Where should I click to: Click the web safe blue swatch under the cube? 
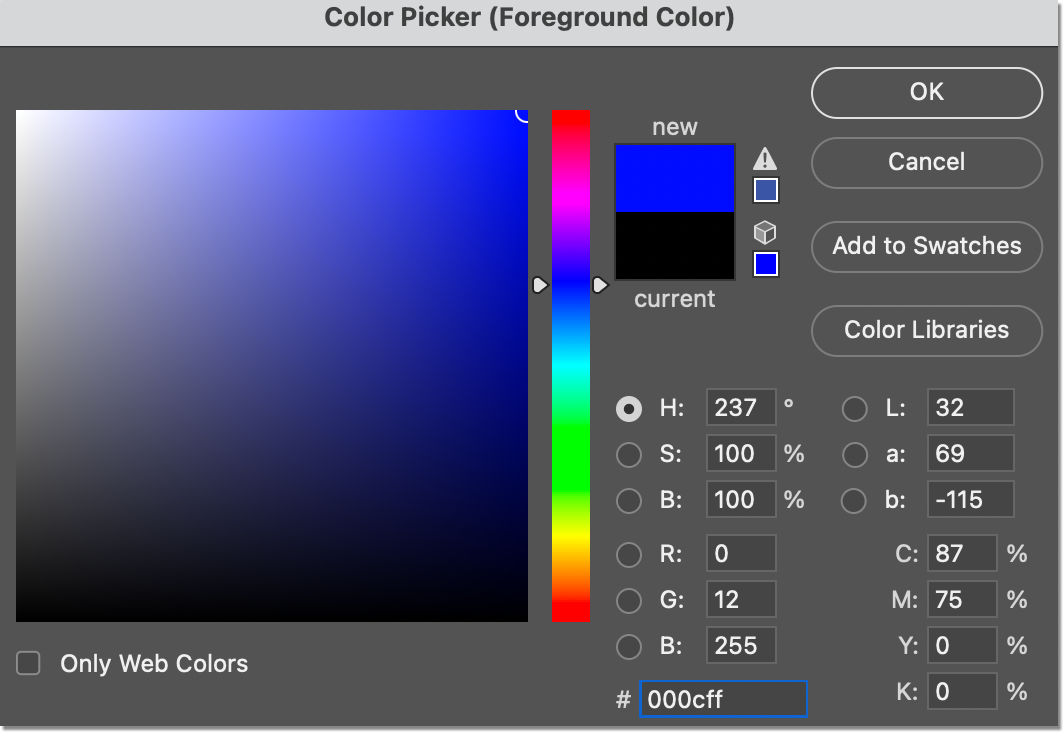765,264
